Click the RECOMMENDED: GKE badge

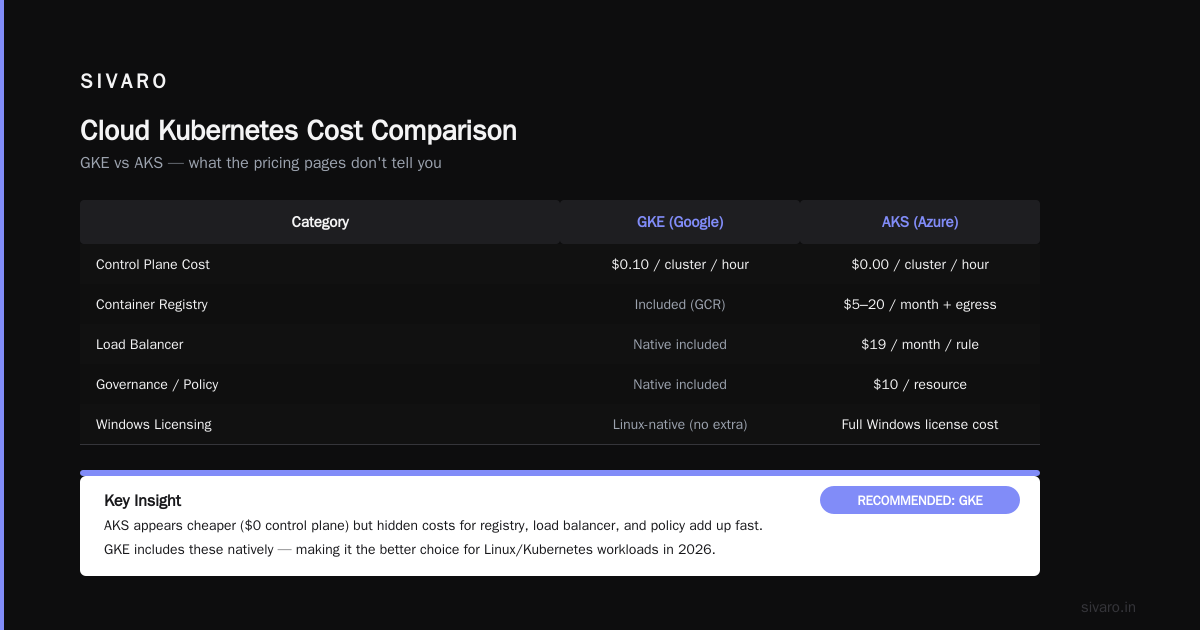pos(920,500)
